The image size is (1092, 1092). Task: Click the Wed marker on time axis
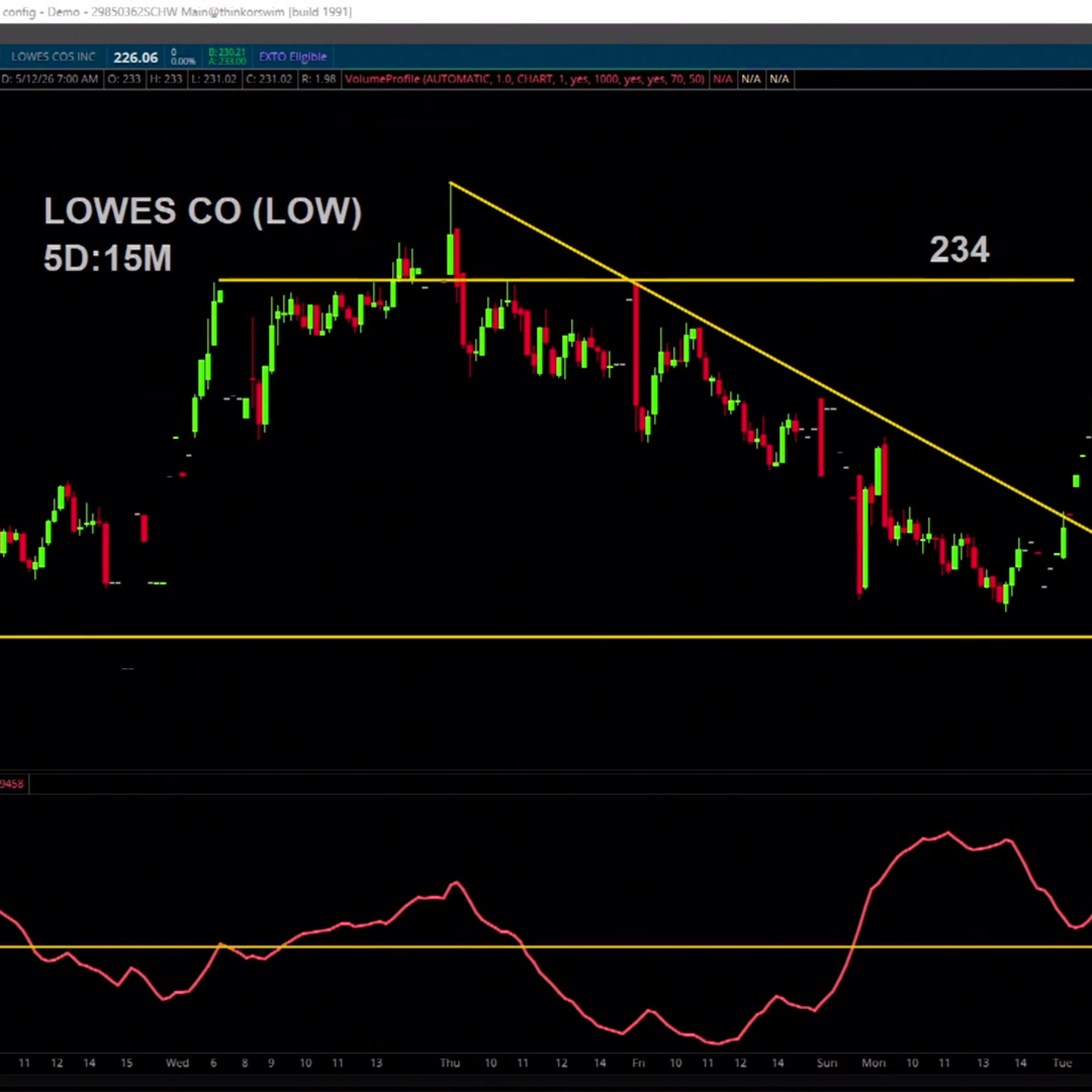tap(177, 1063)
